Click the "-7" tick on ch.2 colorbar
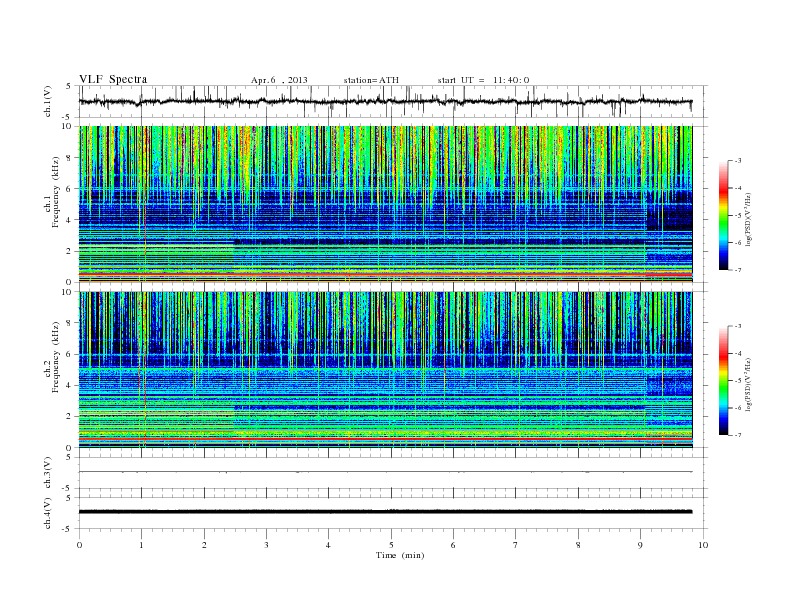792x612 pixels. click(738, 435)
